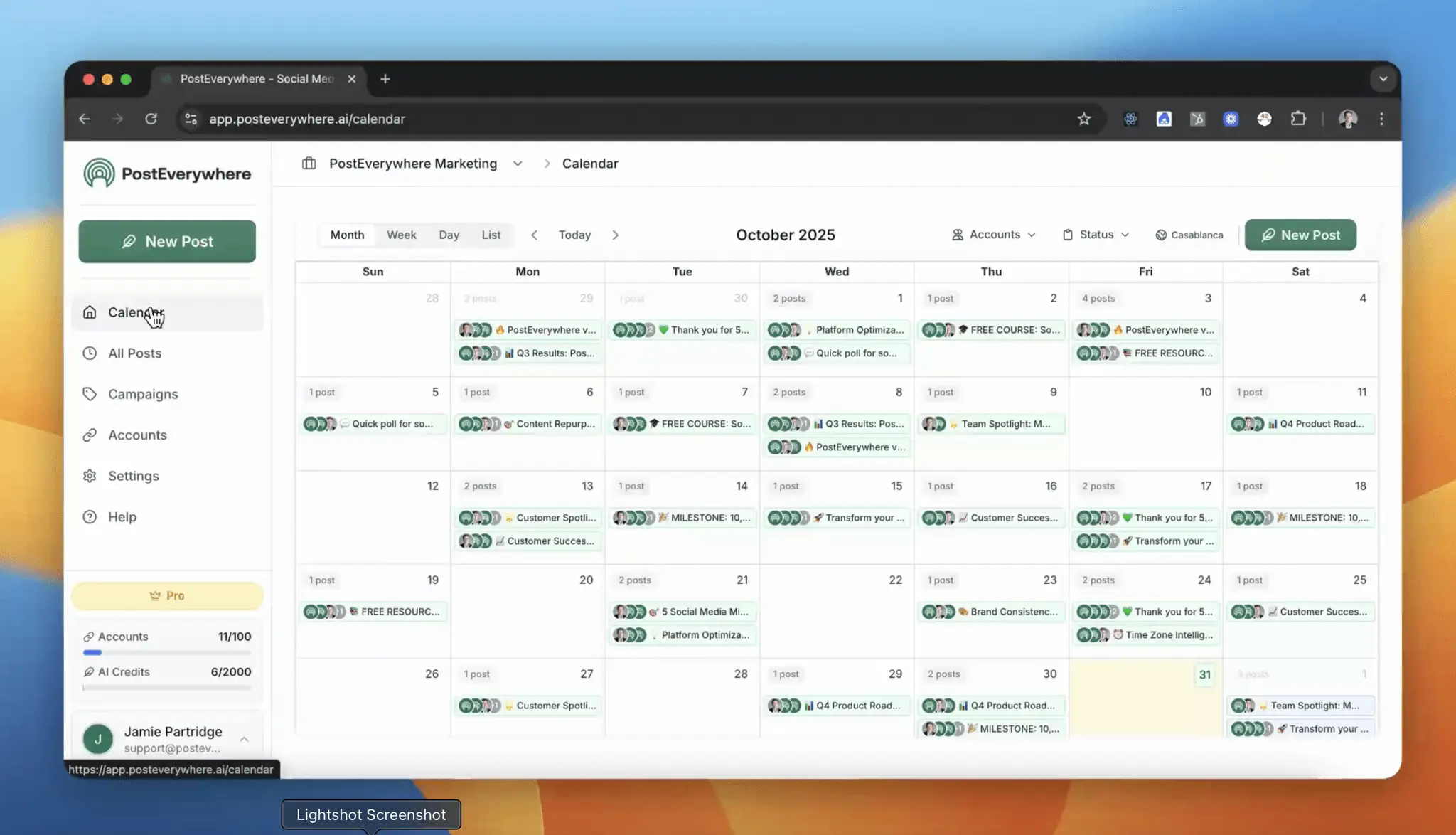Click the '4 posts' count on Oct 3
This screenshot has height=835, width=1456.
[x=1098, y=298]
